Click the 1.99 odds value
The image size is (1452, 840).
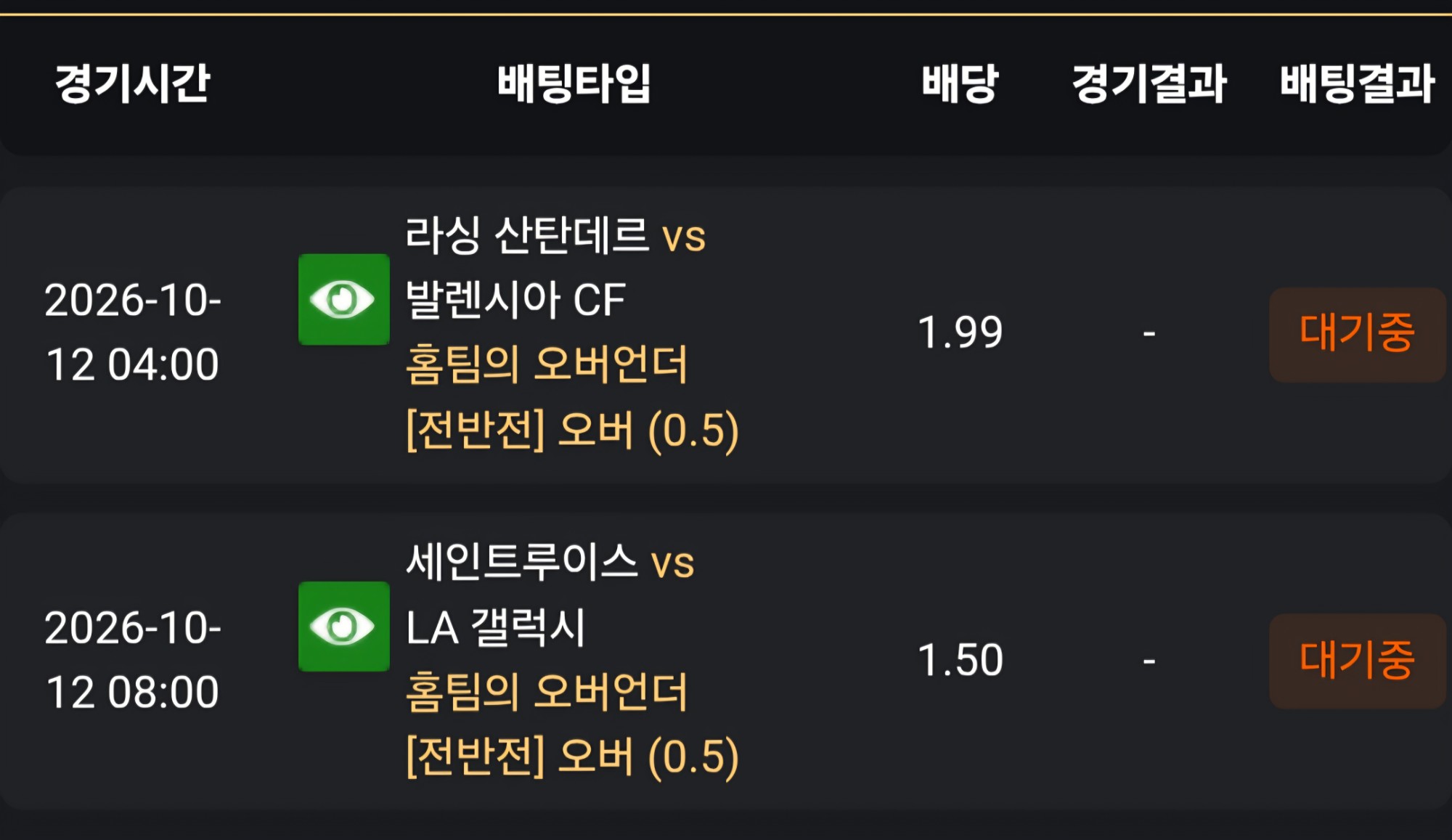(x=960, y=333)
